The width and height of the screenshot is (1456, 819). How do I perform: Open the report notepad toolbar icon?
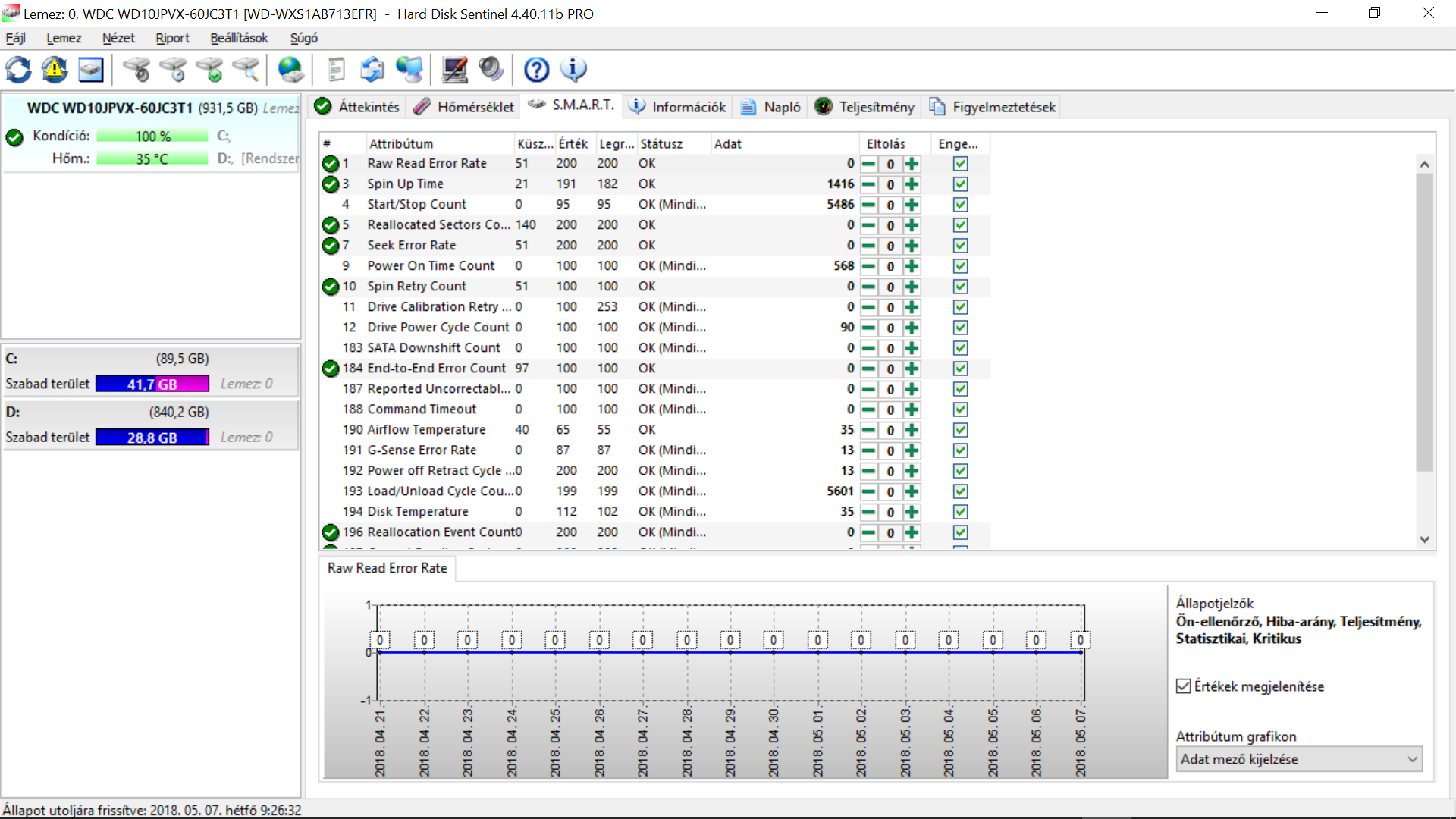tap(336, 70)
